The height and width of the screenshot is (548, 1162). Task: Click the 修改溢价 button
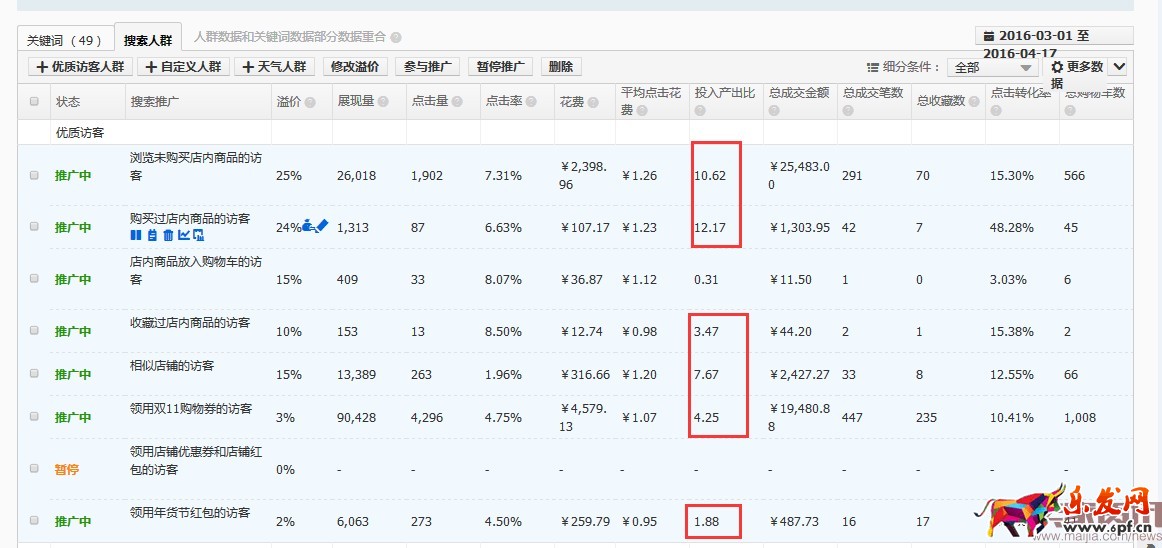click(x=354, y=67)
